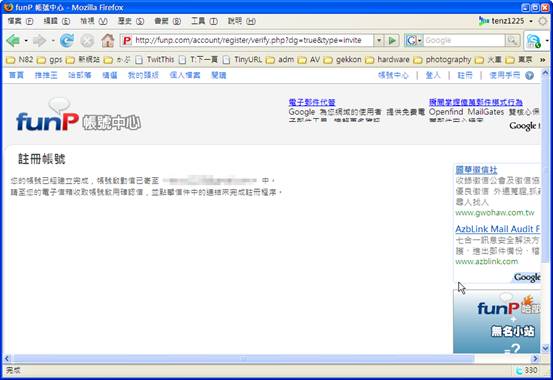This screenshot has width=553, height=380.
Task: Click the activity throbber icon at top right
Action: 542,21
